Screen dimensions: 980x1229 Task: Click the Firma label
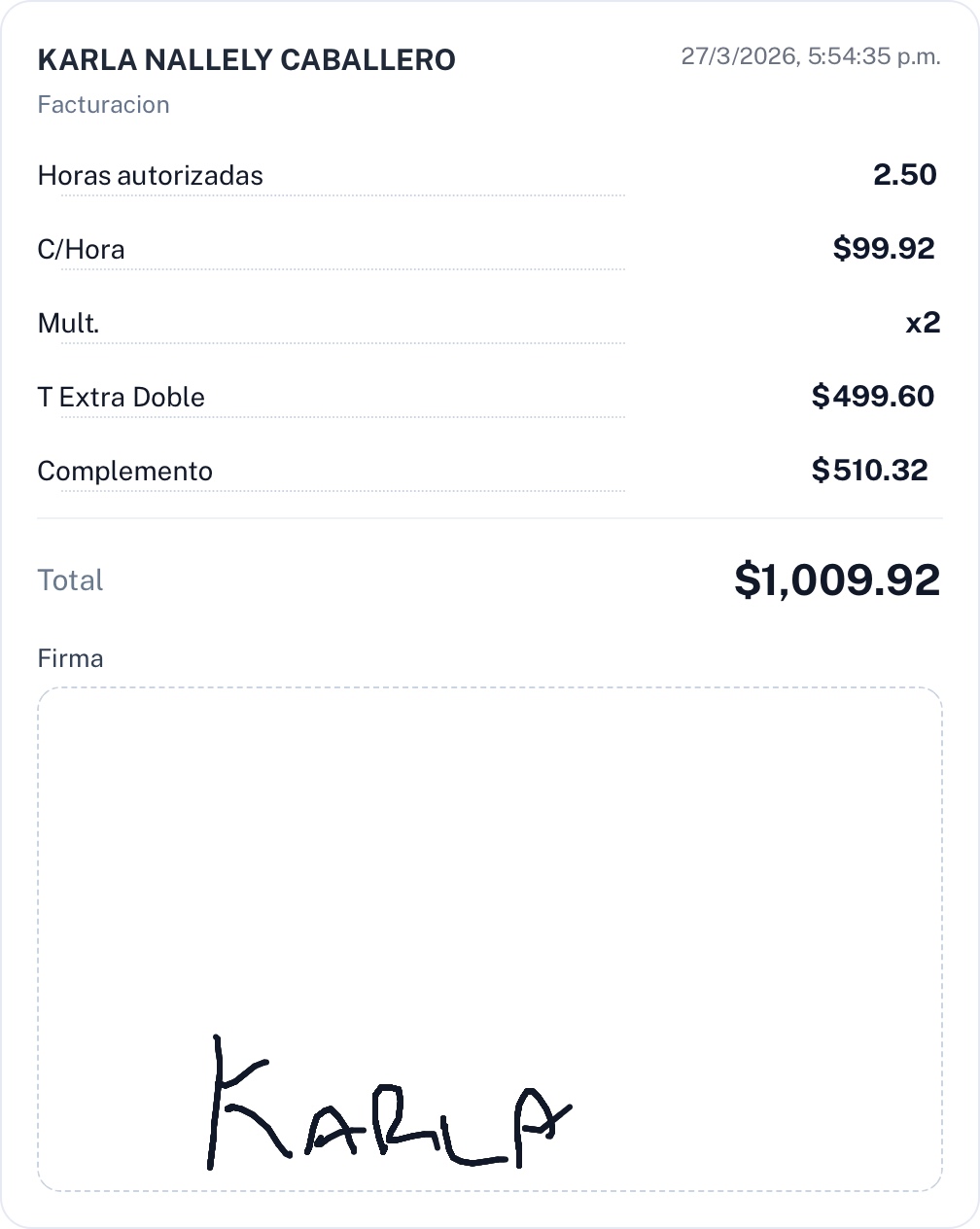coord(70,659)
